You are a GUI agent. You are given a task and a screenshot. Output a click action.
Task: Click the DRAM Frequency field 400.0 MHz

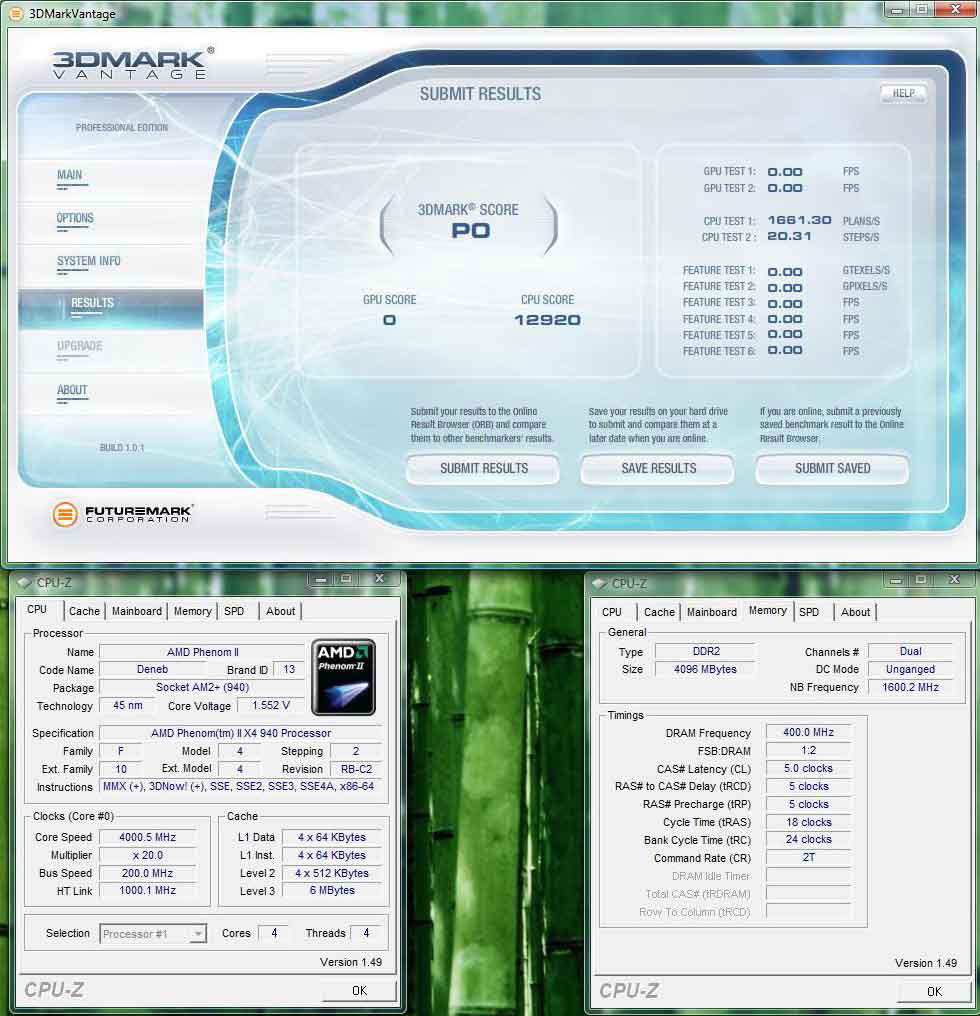coord(808,732)
